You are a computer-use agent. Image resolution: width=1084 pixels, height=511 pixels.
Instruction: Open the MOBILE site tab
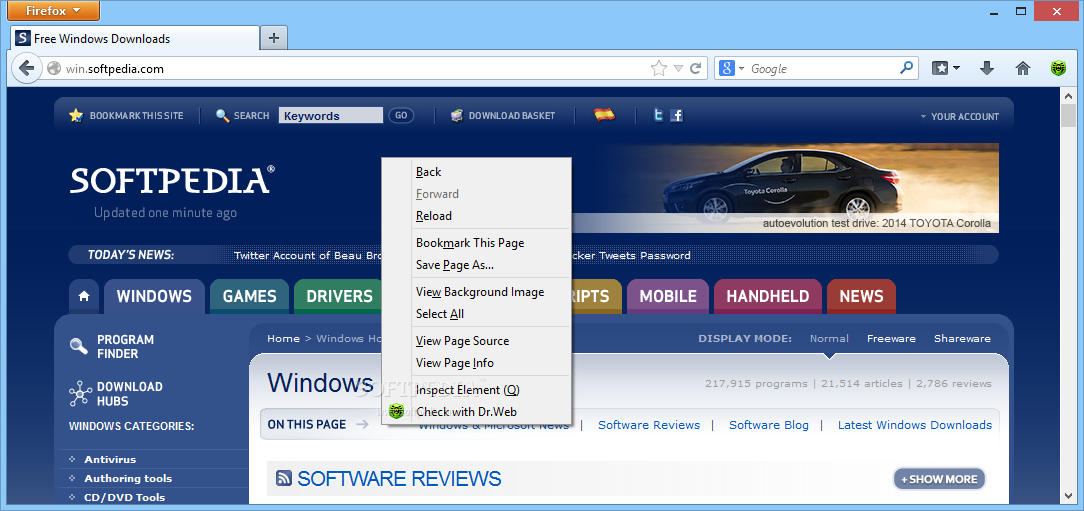[x=668, y=296]
